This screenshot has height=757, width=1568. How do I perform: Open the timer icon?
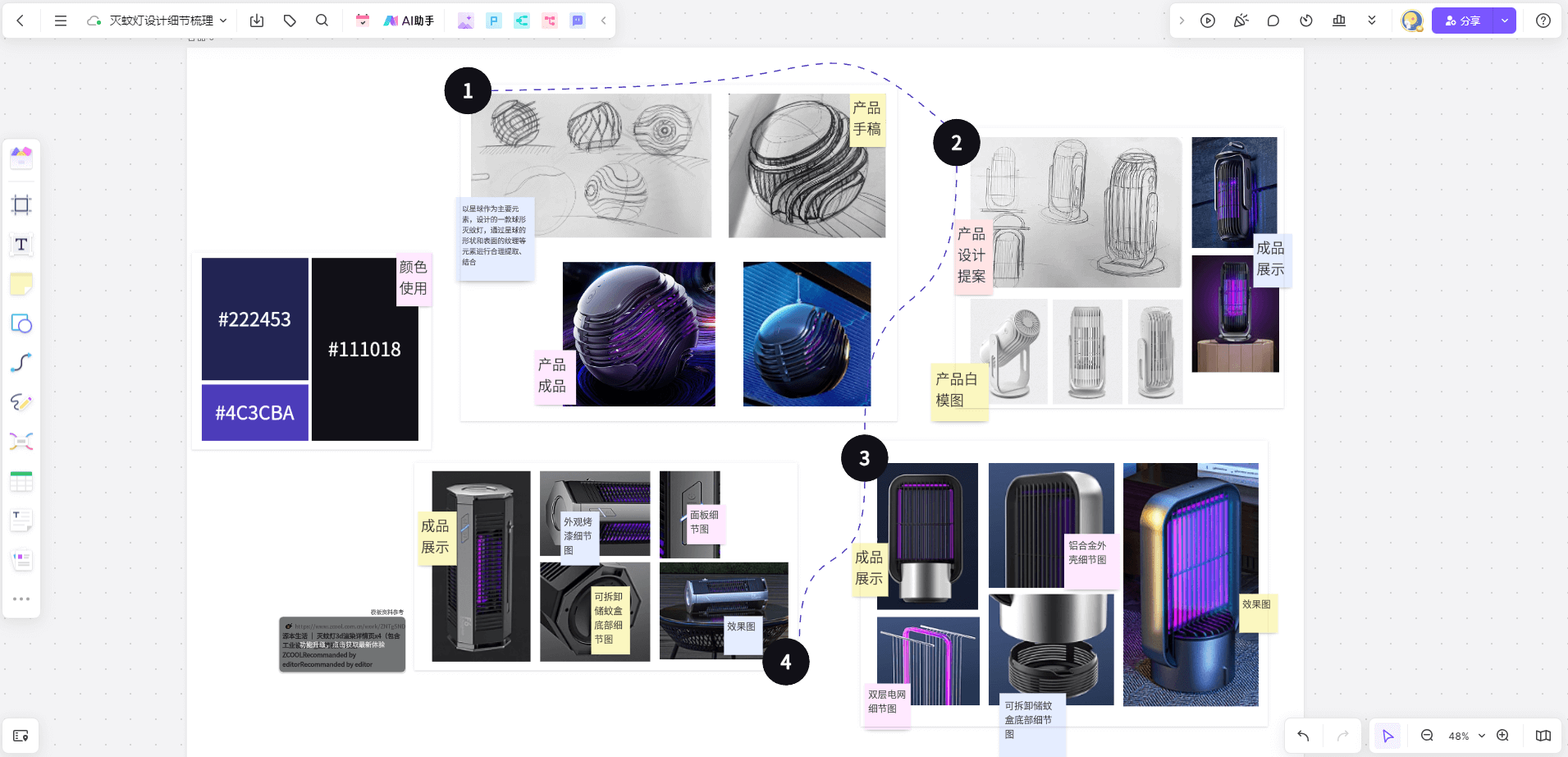click(x=1306, y=21)
